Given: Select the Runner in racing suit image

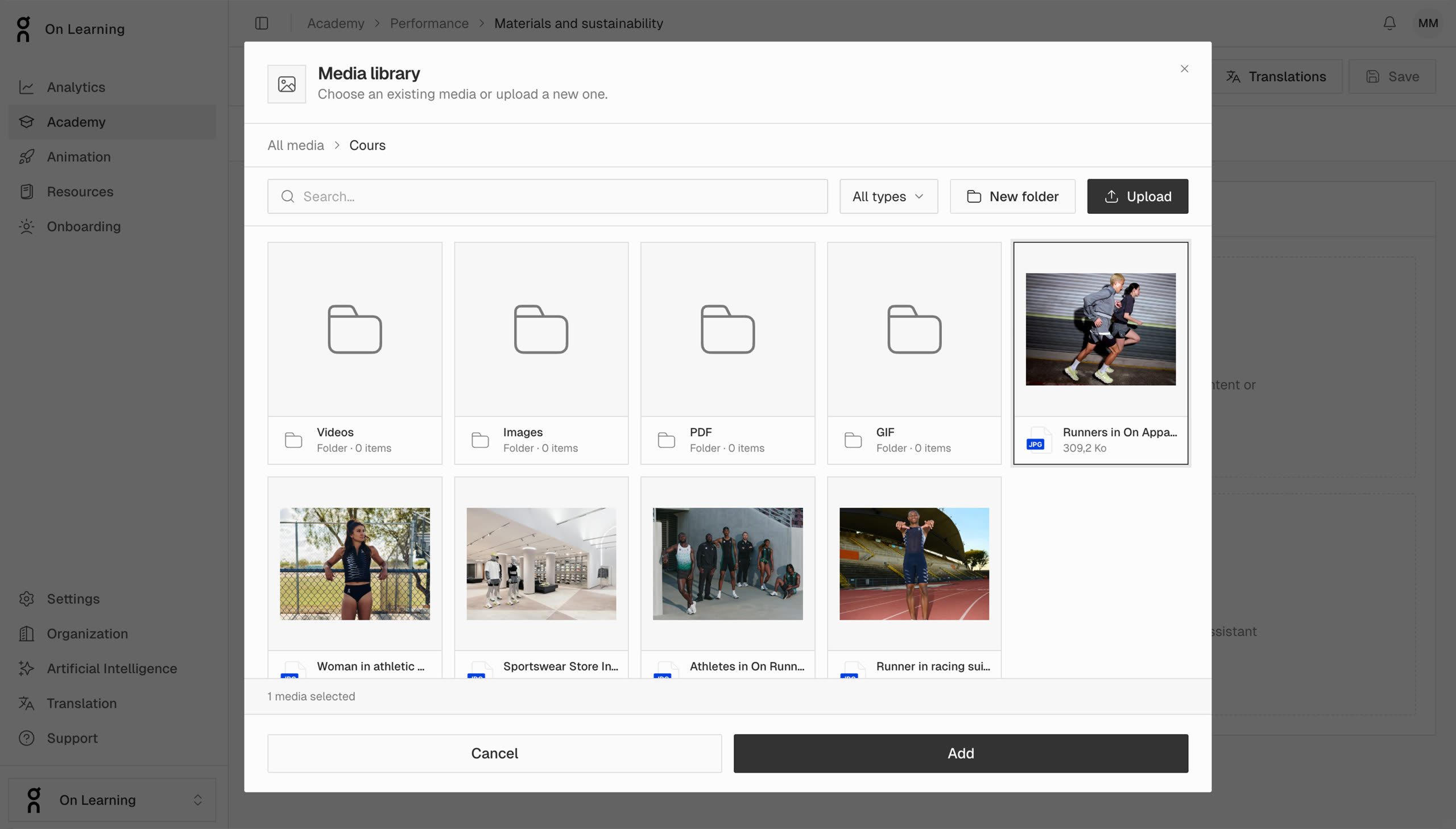Looking at the screenshot, I should click(x=914, y=577).
